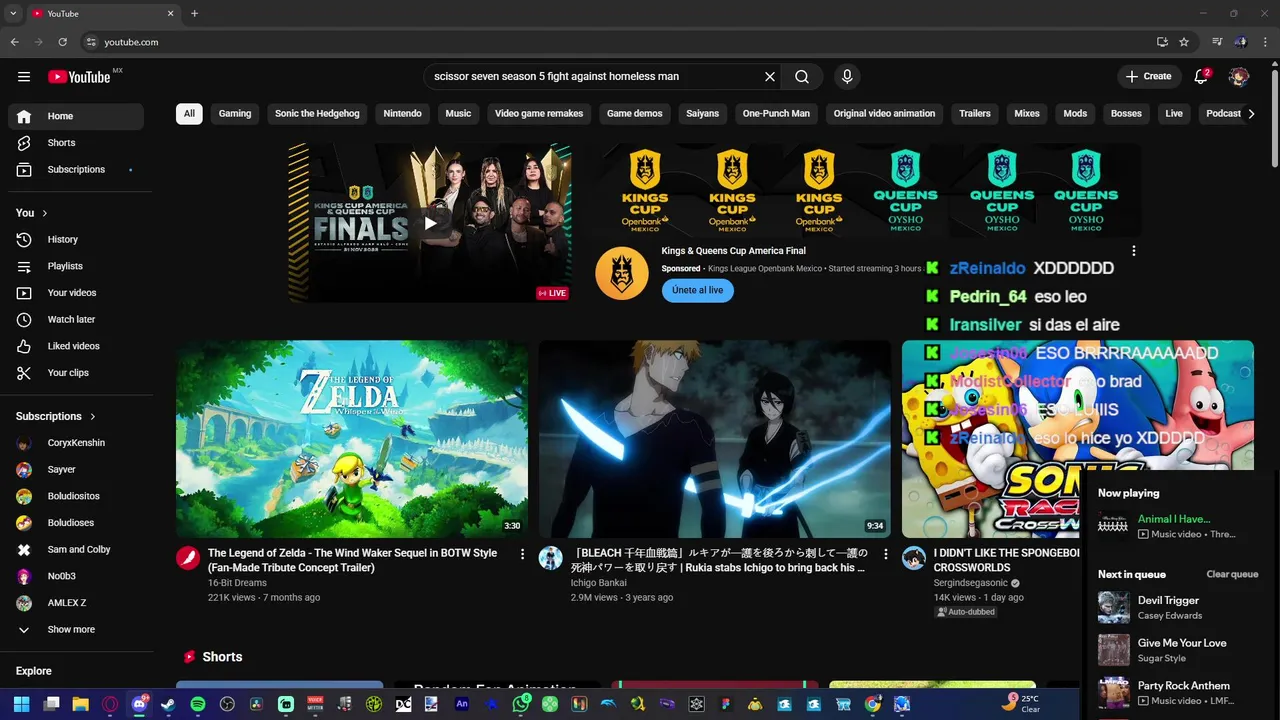1280x720 pixels.
Task: Expand Show more subscriptions
Action: pos(76,630)
